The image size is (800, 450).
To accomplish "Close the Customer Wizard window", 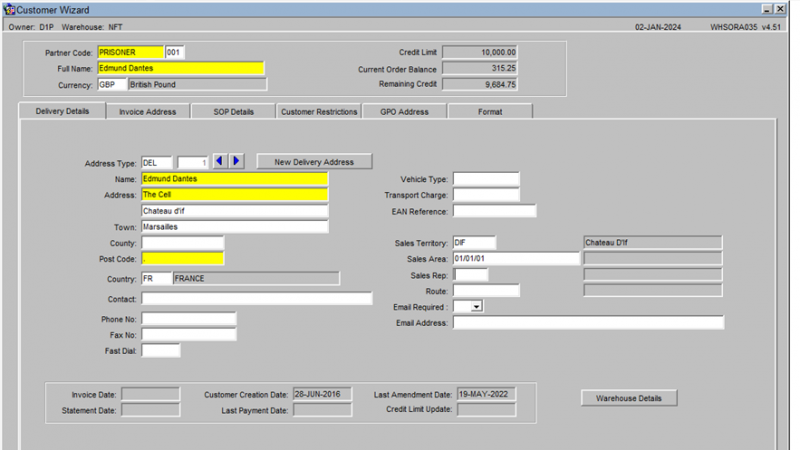I will (780, 9).
